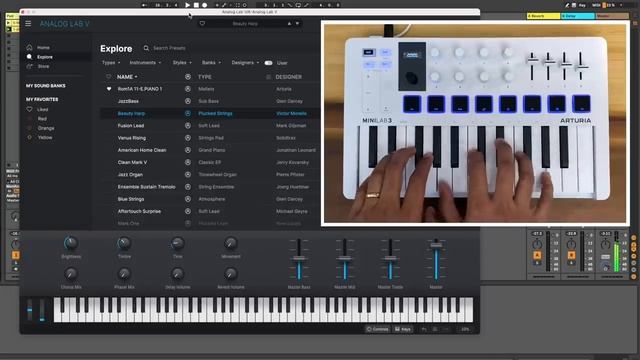Screen dimensions: 640x360
Task: Click the Arturia icon on the Jazz Organ row
Action: pyautogui.click(x=188, y=175)
